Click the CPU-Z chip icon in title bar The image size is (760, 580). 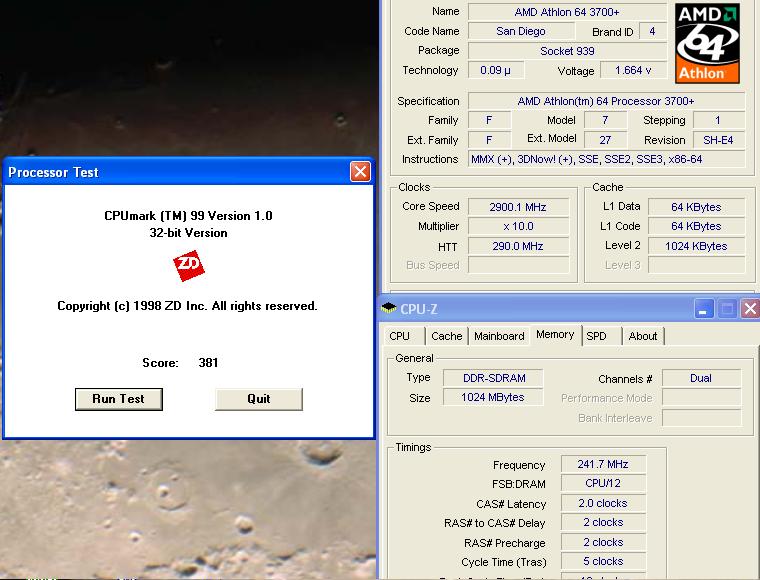pos(389,308)
